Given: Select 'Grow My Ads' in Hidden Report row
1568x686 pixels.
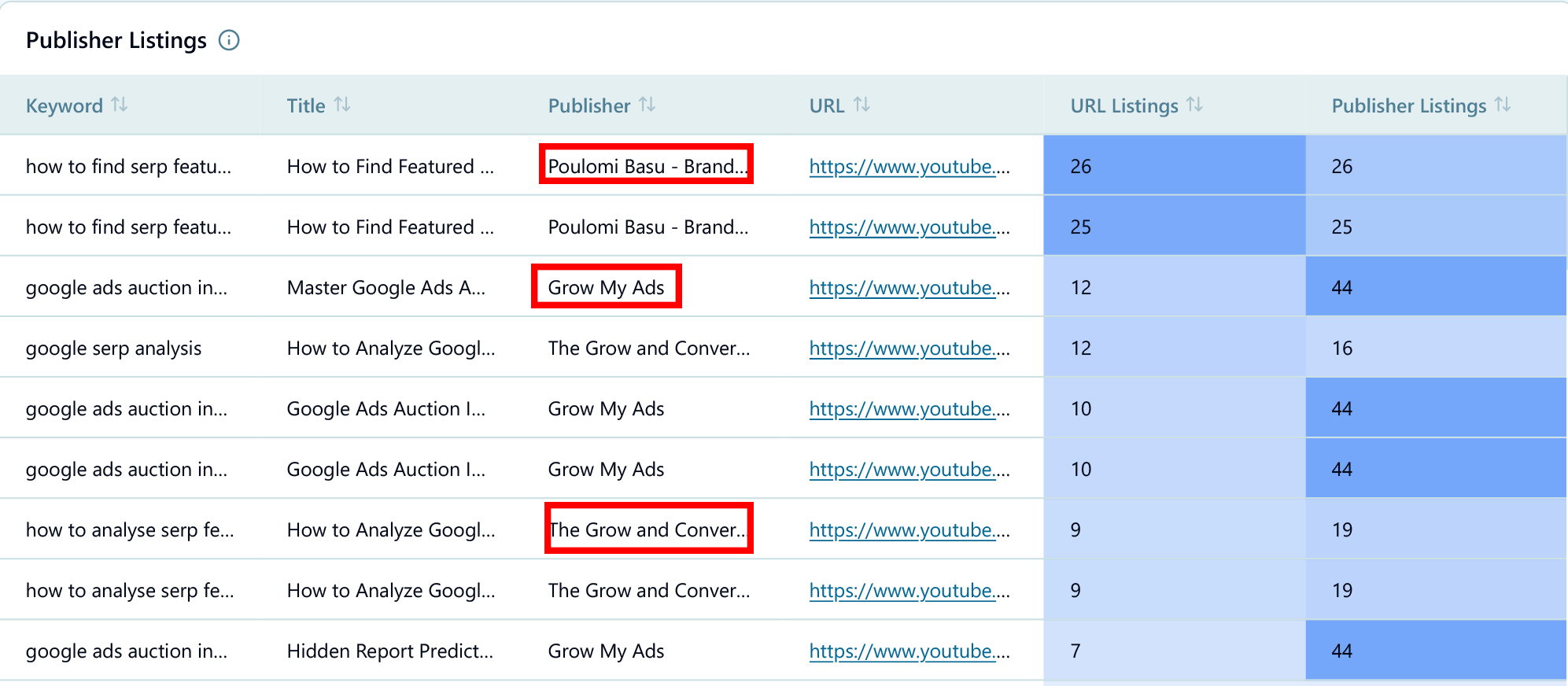Looking at the screenshot, I should pyautogui.click(x=607, y=651).
